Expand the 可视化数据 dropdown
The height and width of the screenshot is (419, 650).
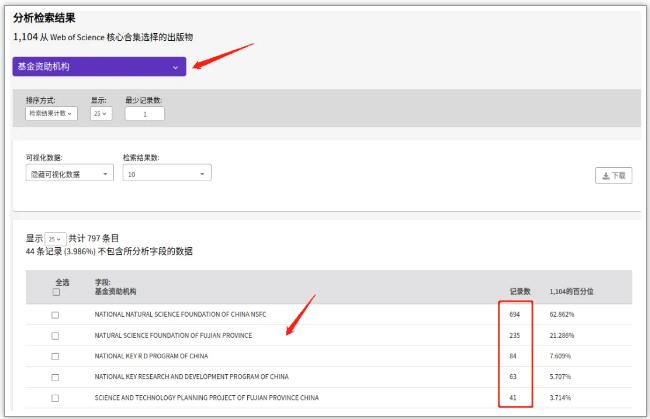[69, 174]
